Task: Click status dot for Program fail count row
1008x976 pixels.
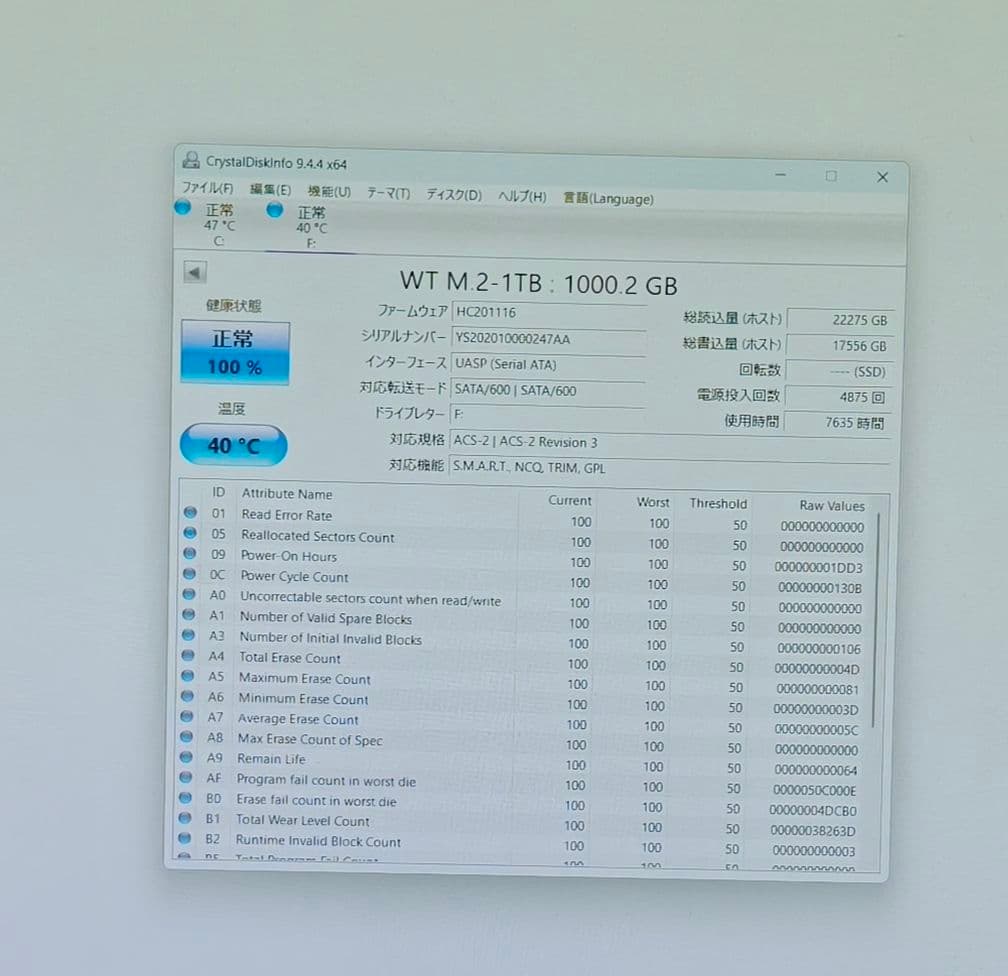Action: pos(186,777)
